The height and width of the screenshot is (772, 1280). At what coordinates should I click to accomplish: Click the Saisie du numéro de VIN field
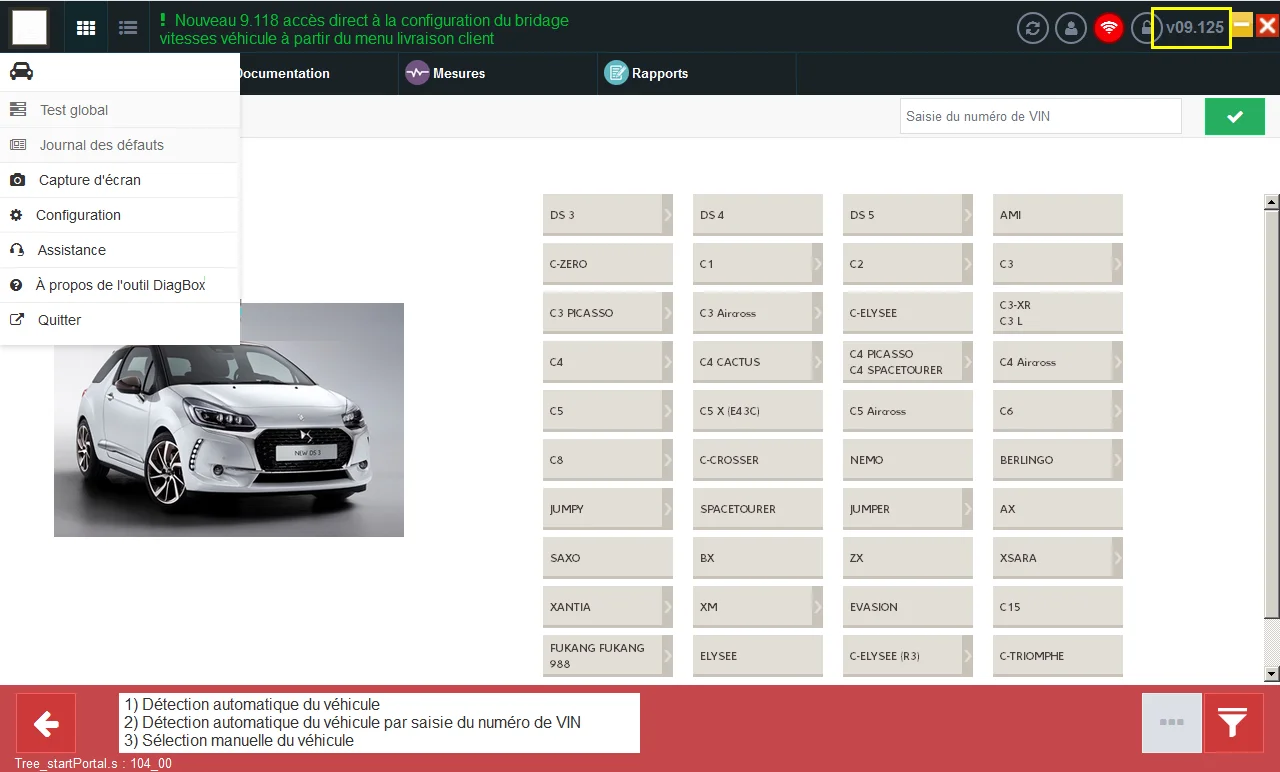pyautogui.click(x=1041, y=116)
